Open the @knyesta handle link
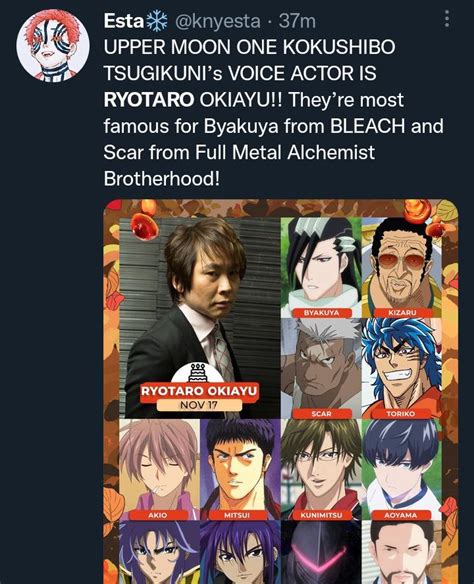The height and width of the screenshot is (584, 474). [217, 21]
